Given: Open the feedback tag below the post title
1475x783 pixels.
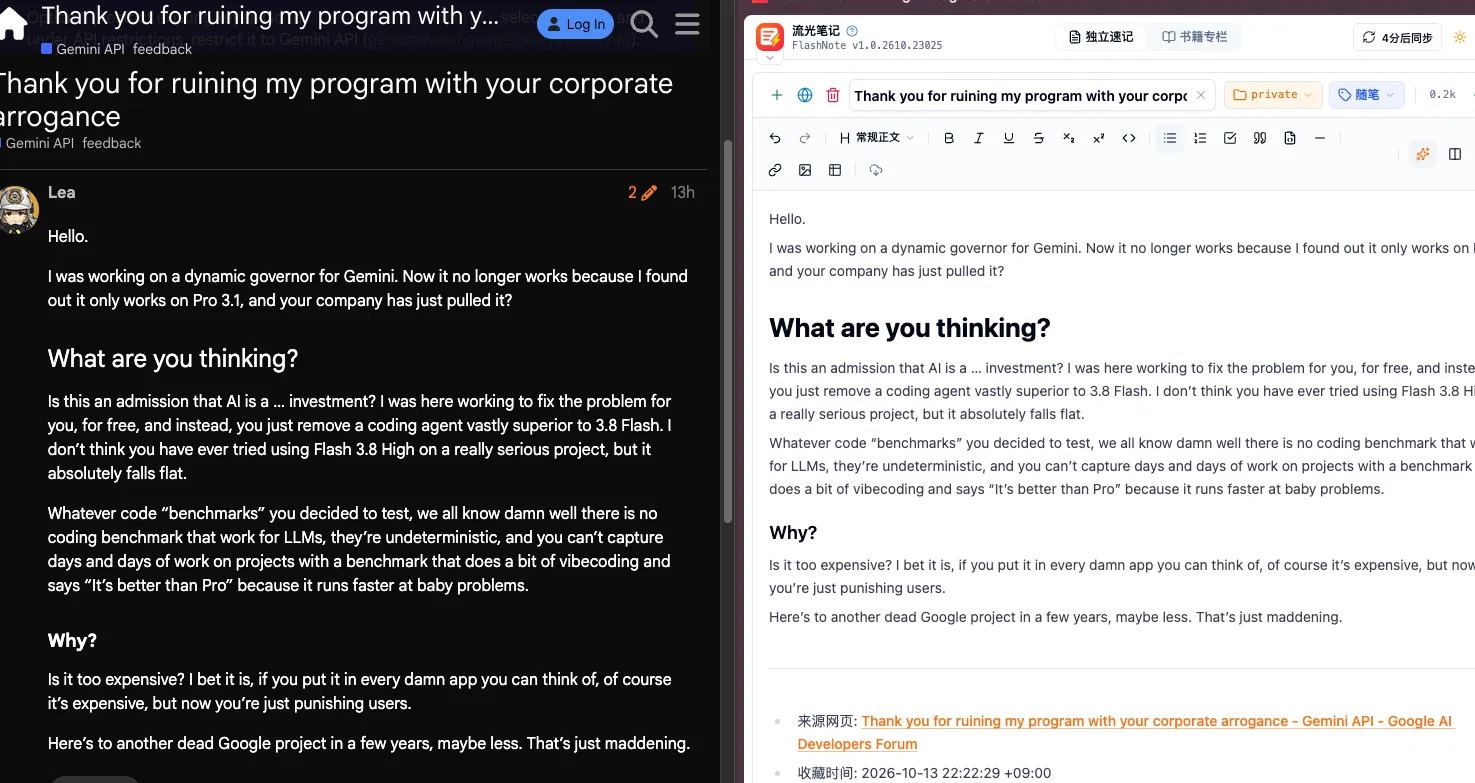Looking at the screenshot, I should [112, 143].
